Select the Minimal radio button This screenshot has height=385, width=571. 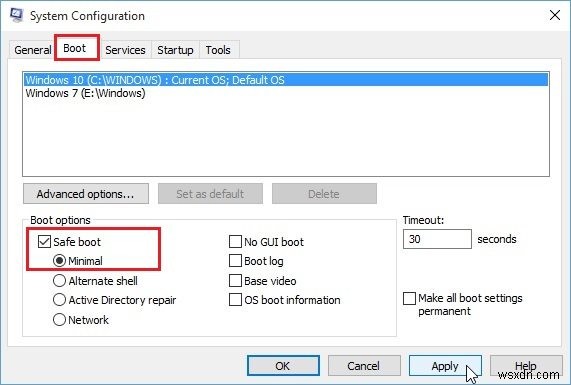[x=59, y=261]
